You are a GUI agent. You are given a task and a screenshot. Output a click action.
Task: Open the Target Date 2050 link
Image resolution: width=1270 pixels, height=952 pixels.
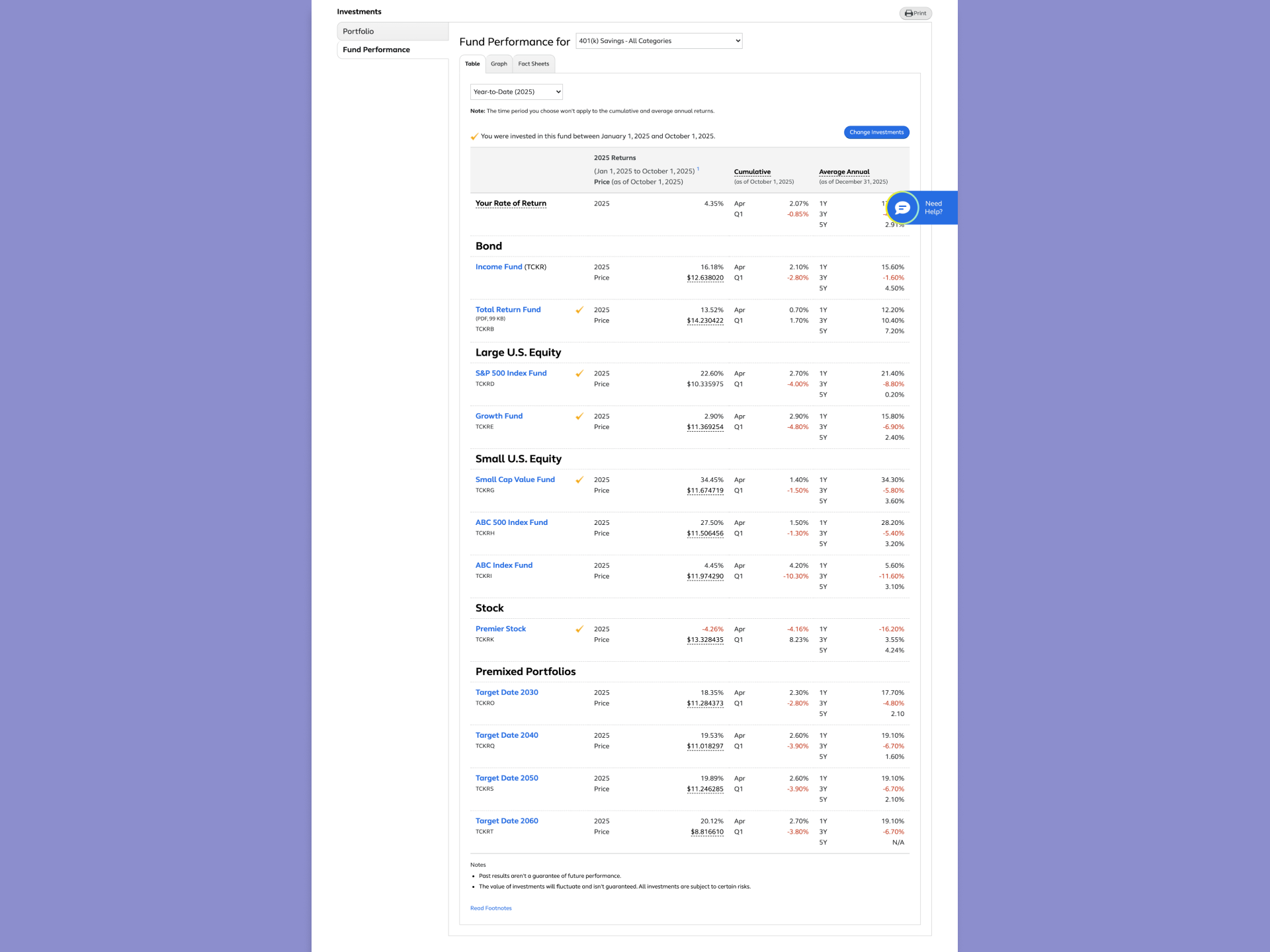click(x=507, y=778)
